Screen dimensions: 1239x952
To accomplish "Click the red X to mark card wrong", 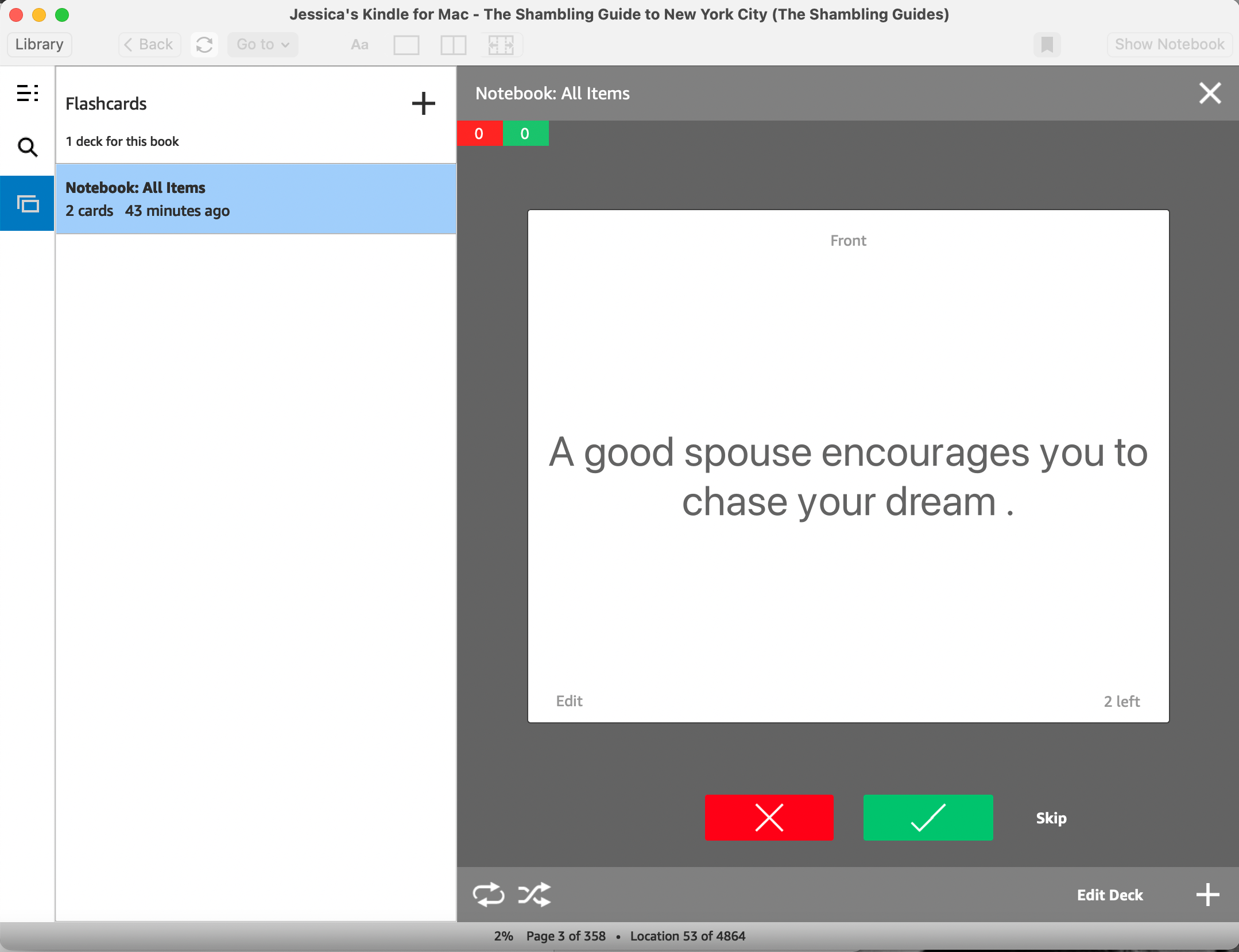I will click(x=770, y=818).
